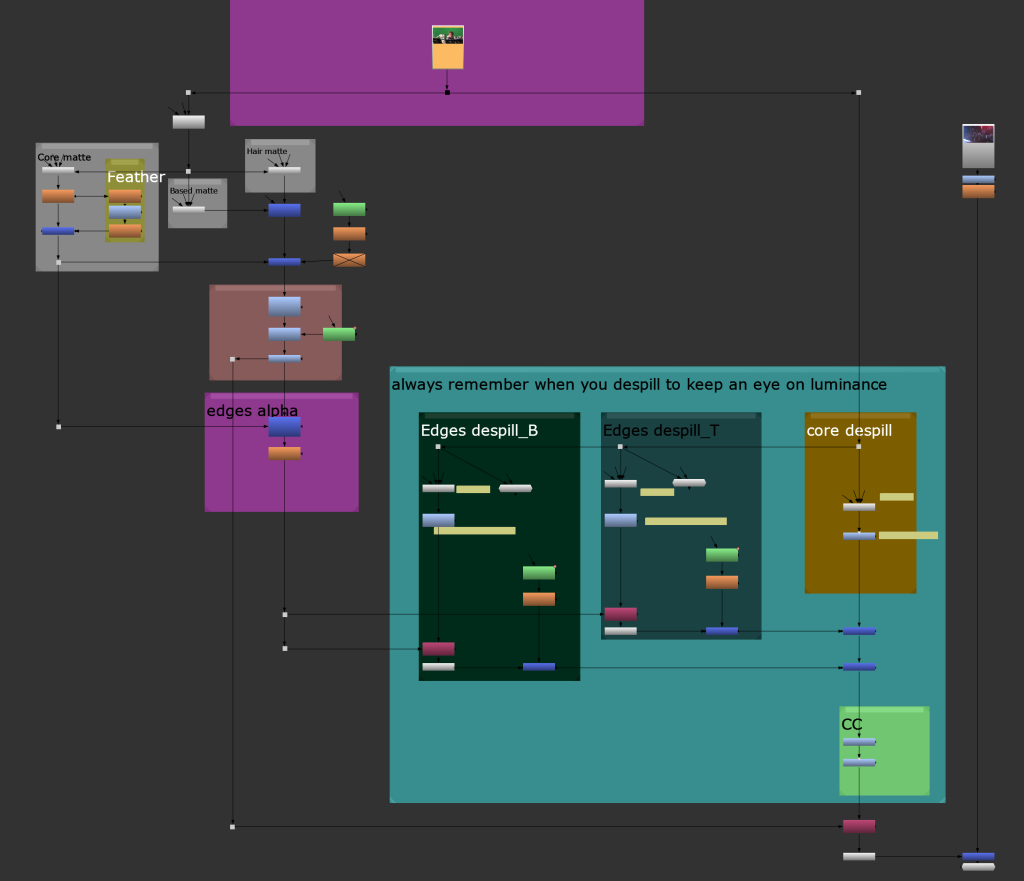This screenshot has width=1024, height=881.
Task: Select the green node in Edges despill_B
Action: coord(539,573)
